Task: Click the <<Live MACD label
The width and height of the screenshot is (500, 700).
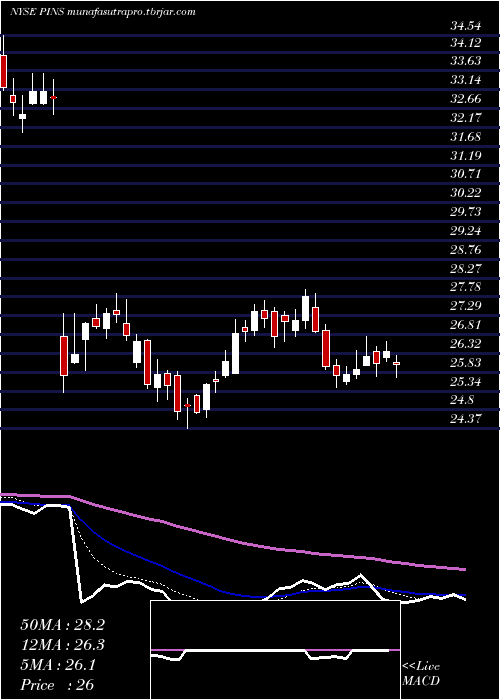Action: (x=421, y=674)
